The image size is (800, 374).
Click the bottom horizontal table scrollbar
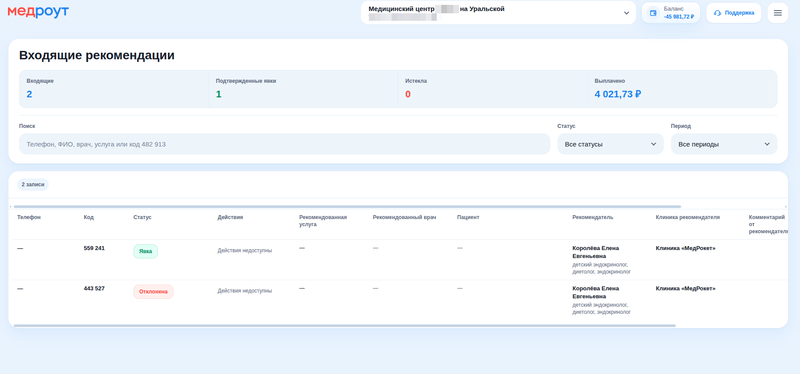(344, 325)
